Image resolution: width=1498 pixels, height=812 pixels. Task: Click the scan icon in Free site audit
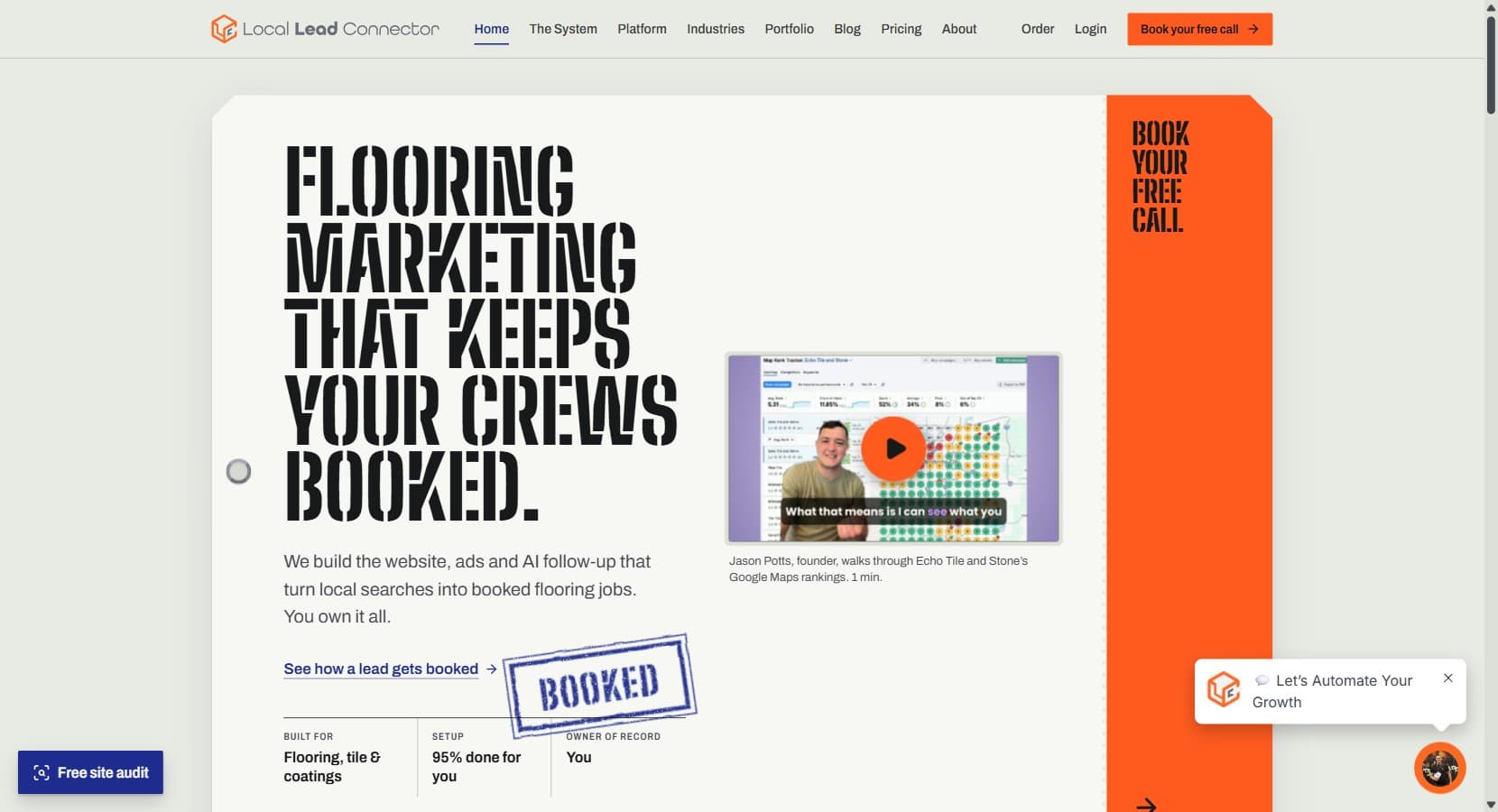click(x=42, y=772)
